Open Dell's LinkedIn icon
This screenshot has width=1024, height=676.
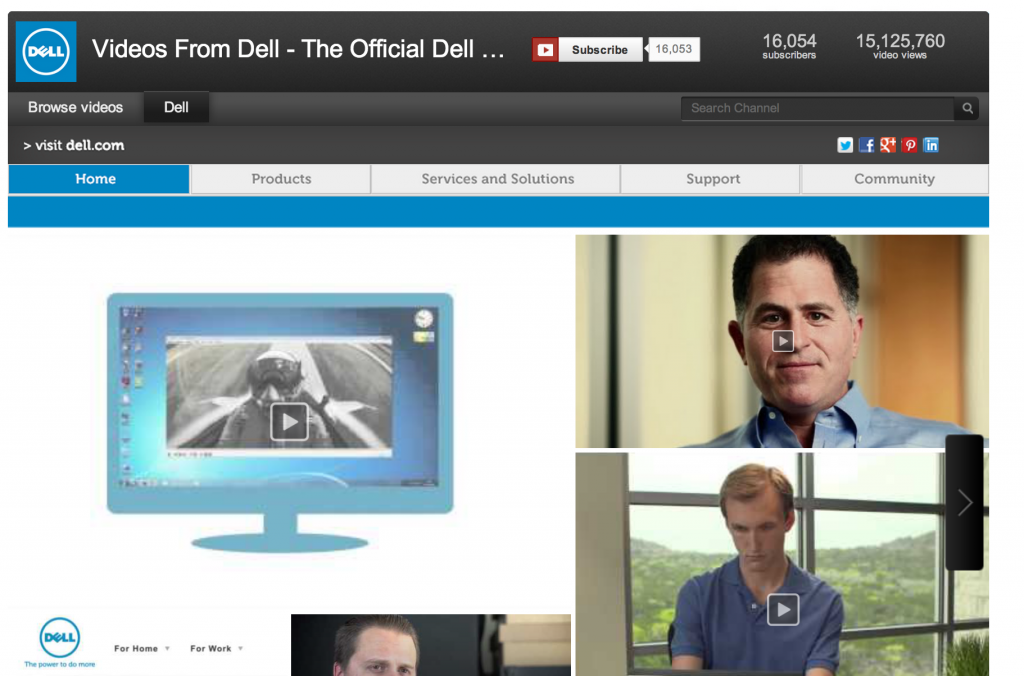(x=931, y=145)
